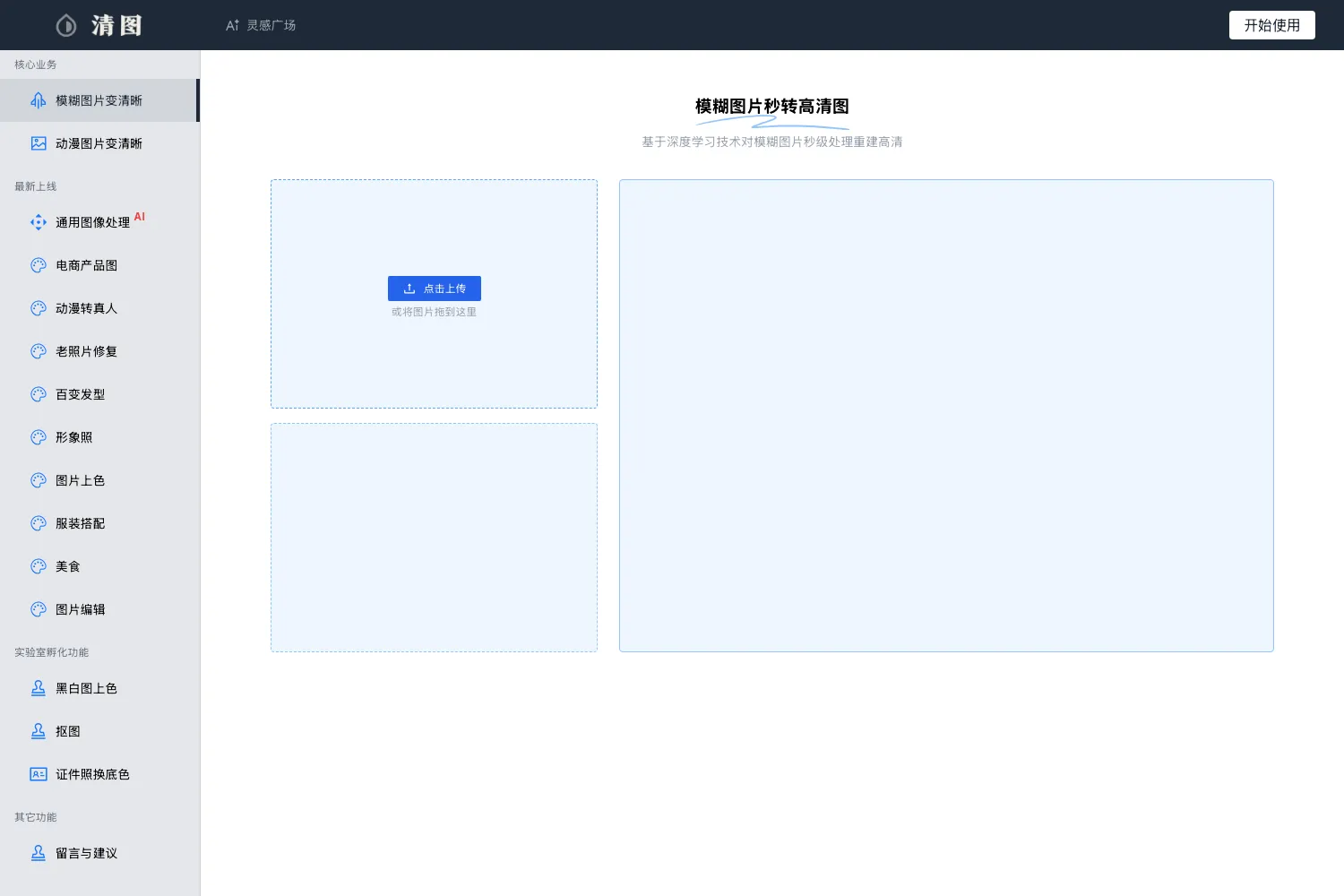This screenshot has height=896, width=1344.
Task: Open 动漫转真人 feature
Action: [99, 308]
